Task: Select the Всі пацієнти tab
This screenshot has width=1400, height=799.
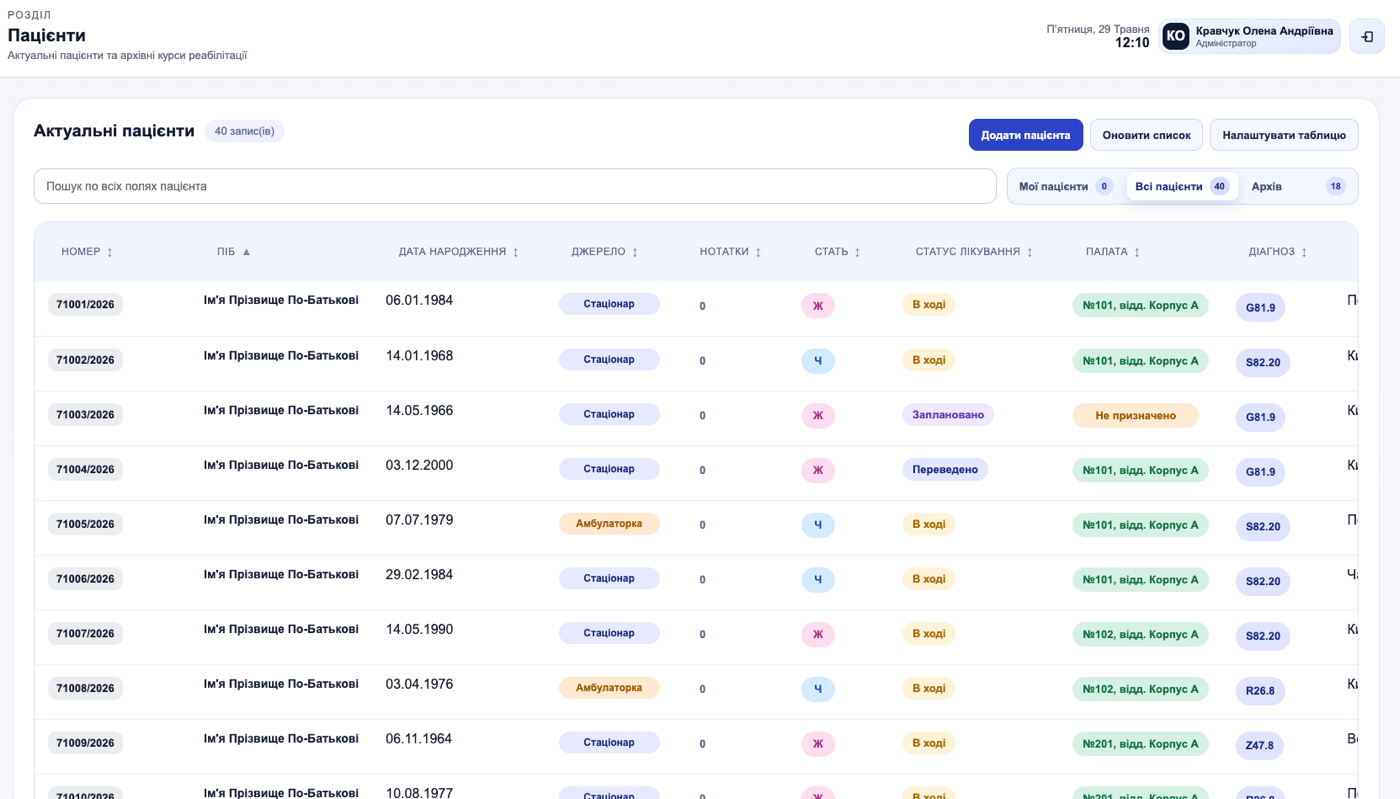Action: click(x=1182, y=186)
